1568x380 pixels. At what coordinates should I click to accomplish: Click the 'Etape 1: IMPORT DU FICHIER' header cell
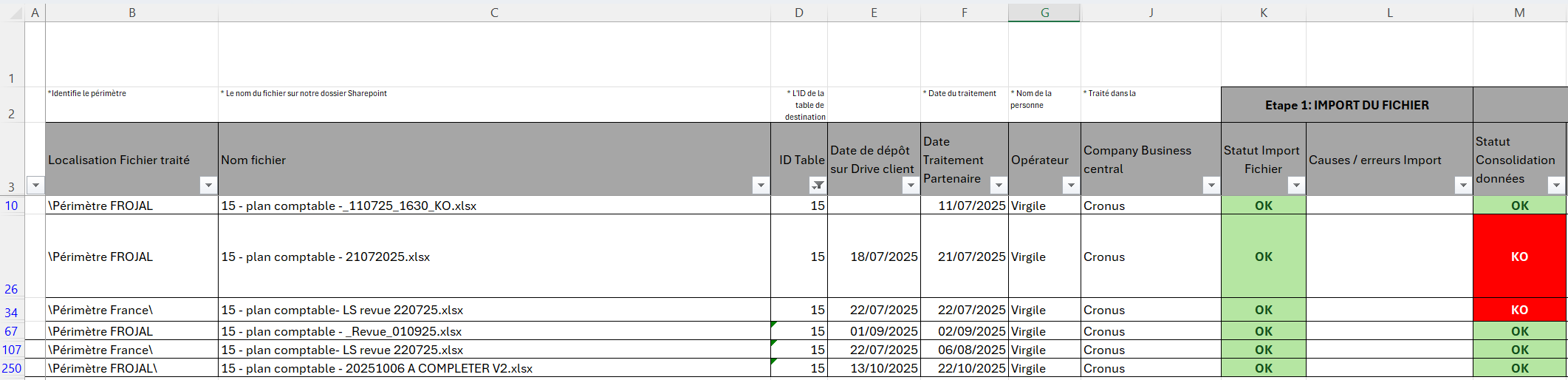pyautogui.click(x=1346, y=105)
